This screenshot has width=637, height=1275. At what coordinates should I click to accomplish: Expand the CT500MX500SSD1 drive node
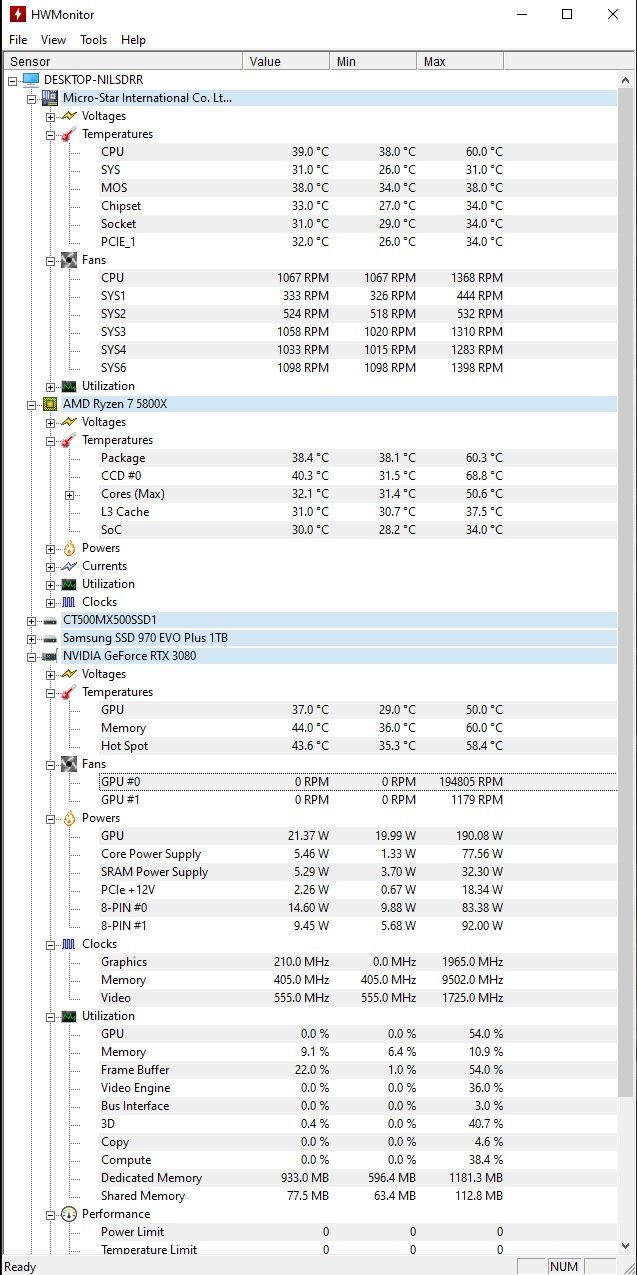(31, 620)
